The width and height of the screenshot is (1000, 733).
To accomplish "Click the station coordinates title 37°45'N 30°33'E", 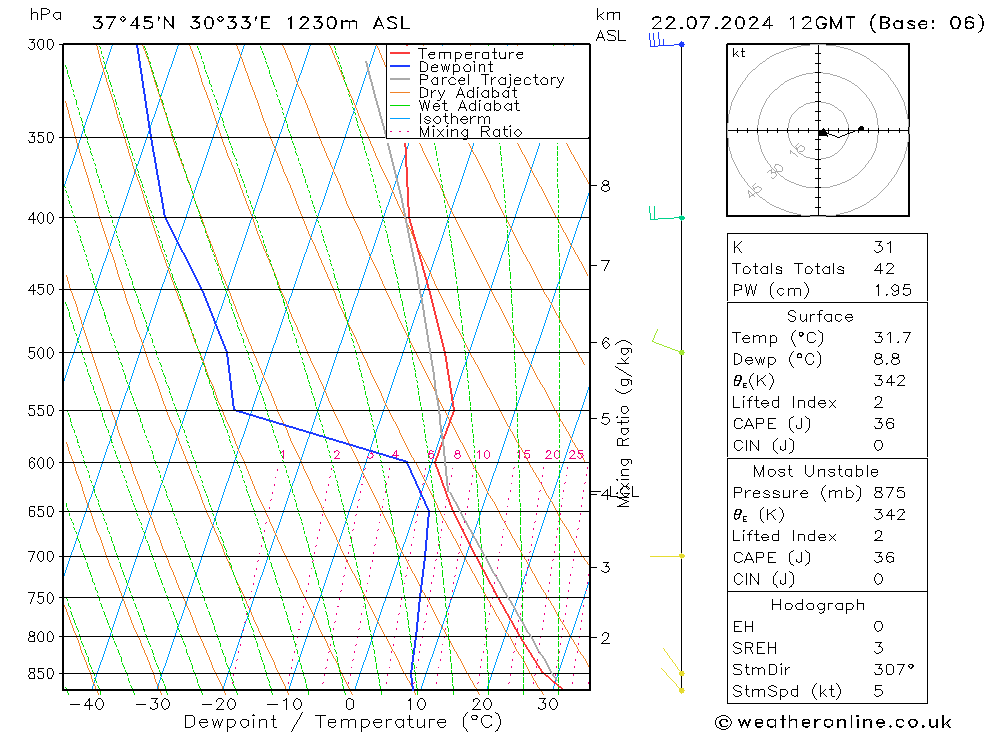I will pos(181,23).
